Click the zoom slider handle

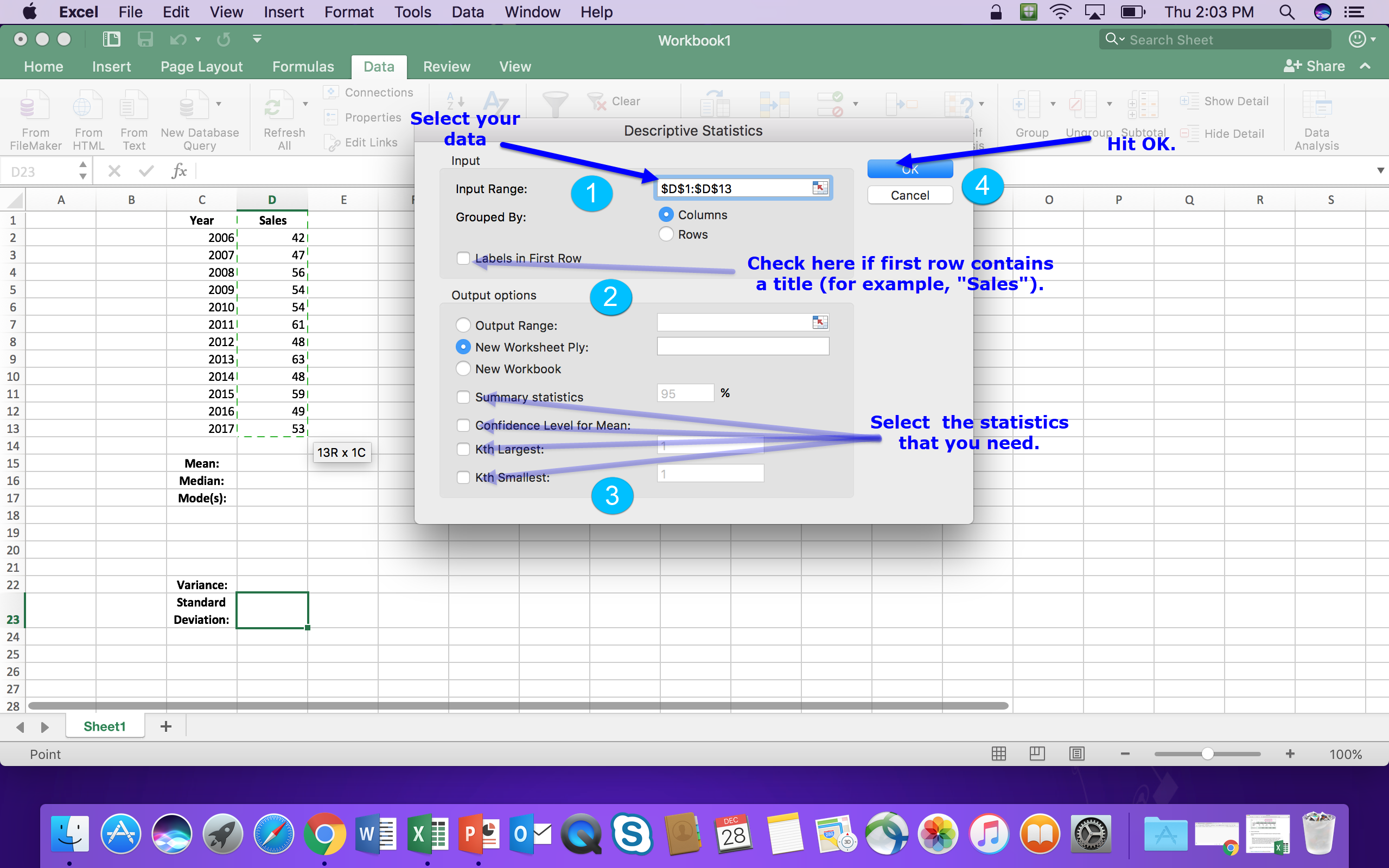1207,754
